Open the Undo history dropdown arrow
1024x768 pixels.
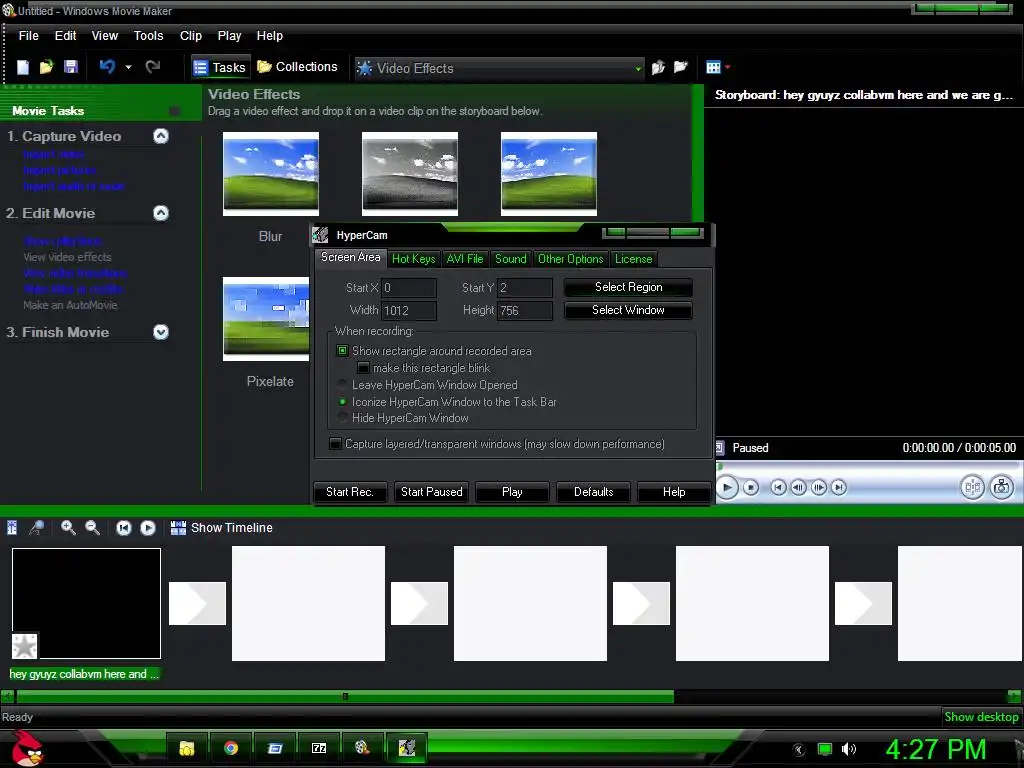[128, 67]
